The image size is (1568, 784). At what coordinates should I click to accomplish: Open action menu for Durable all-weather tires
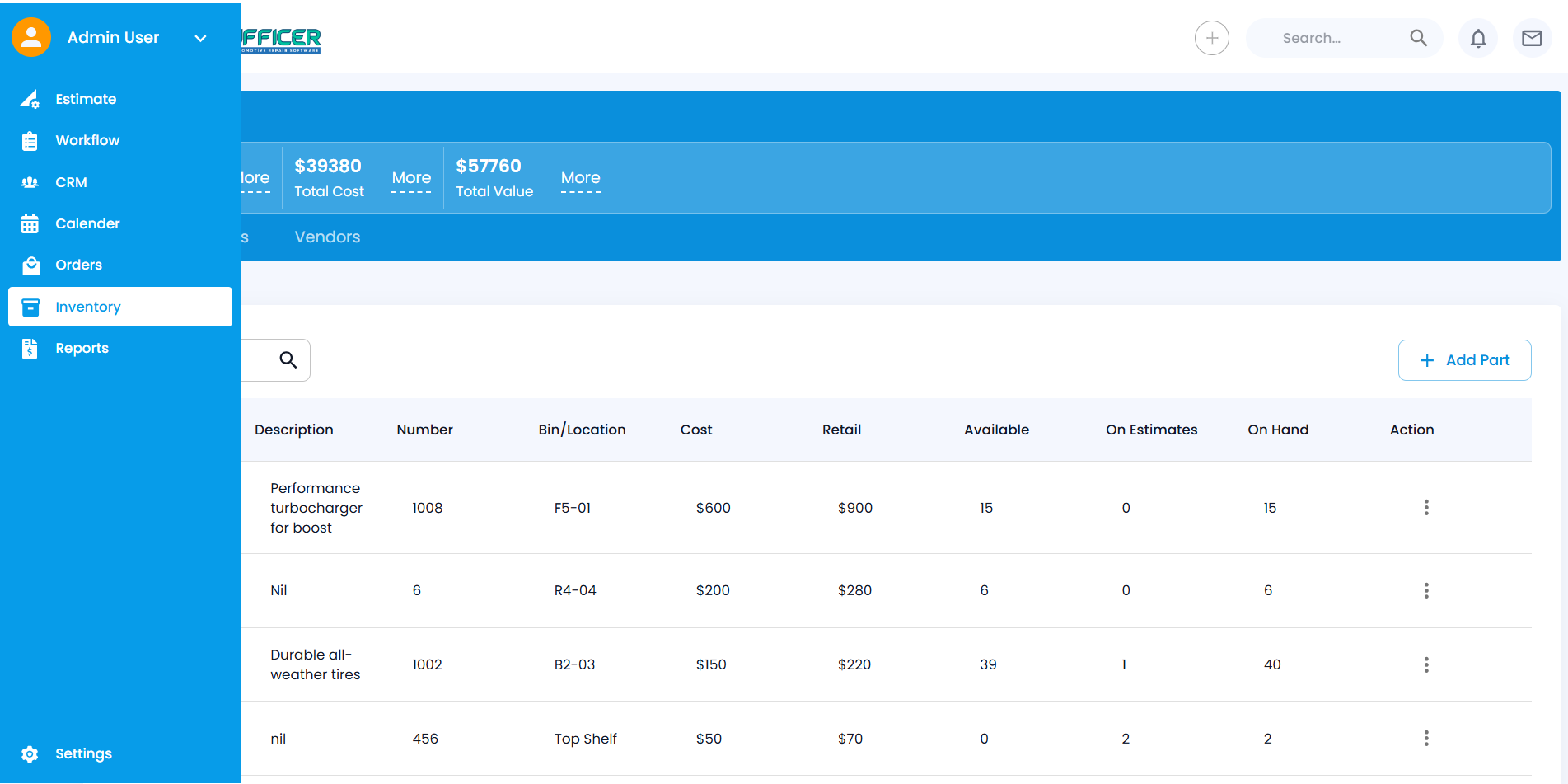(x=1426, y=664)
